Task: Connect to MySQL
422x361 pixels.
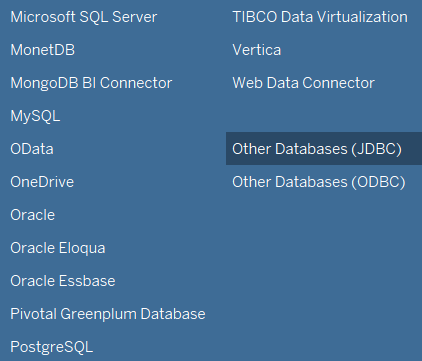Action: 35,116
